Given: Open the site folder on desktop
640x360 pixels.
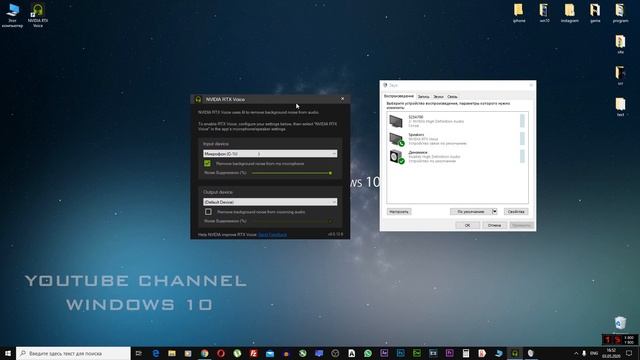Looking at the screenshot, I should tap(620, 44).
